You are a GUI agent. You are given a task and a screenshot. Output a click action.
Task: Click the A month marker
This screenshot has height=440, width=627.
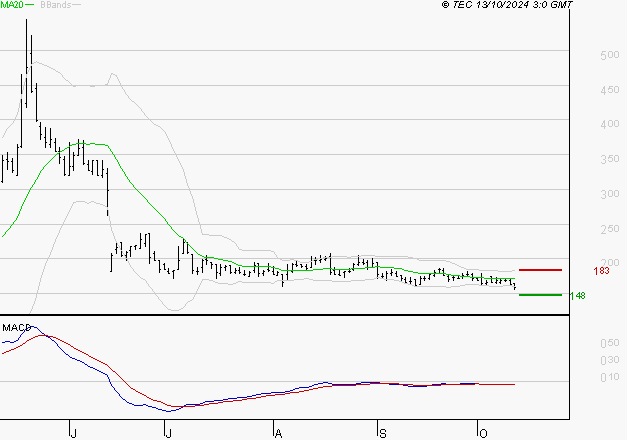click(278, 434)
